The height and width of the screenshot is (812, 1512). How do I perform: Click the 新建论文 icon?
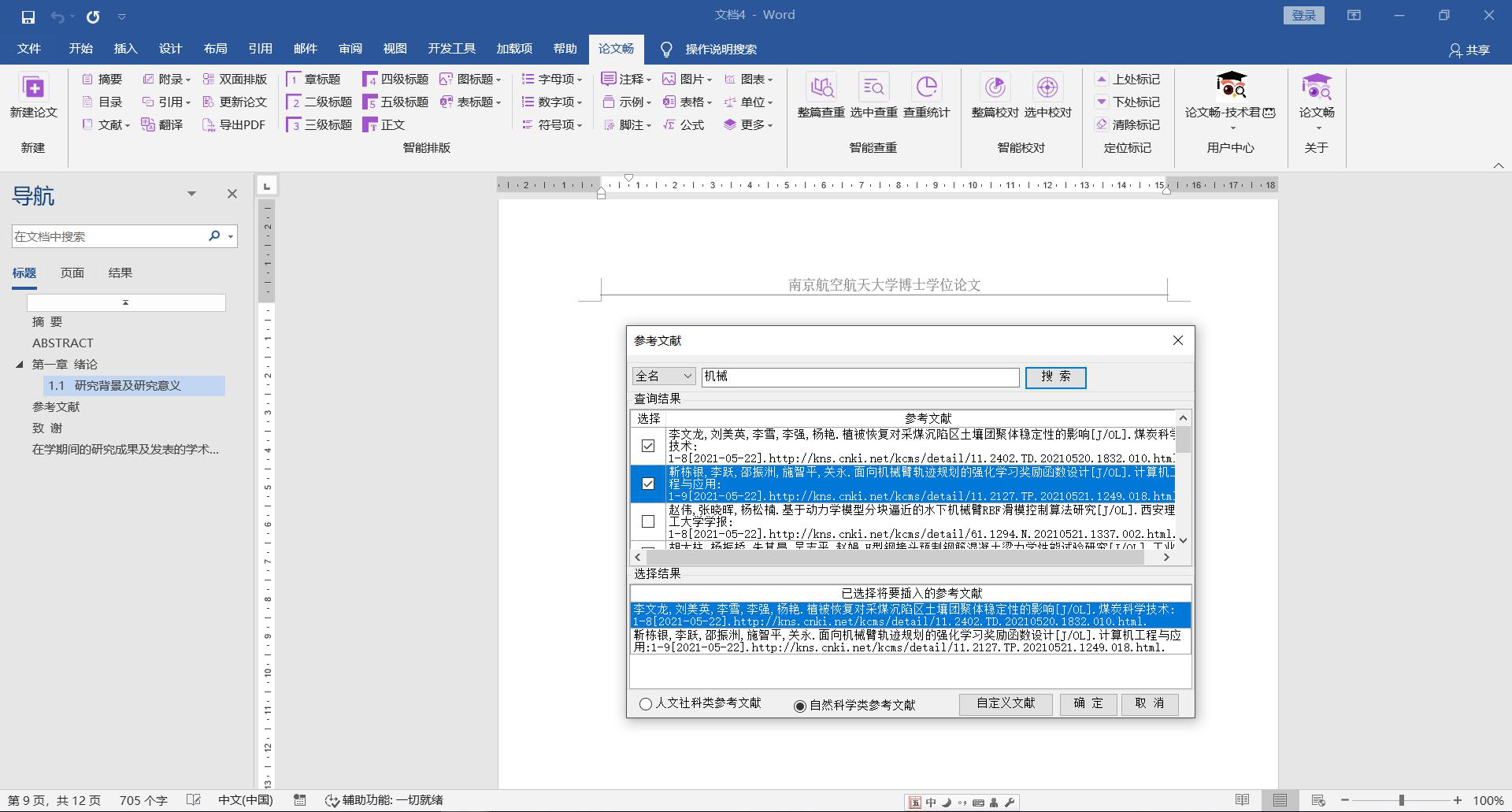(33, 88)
